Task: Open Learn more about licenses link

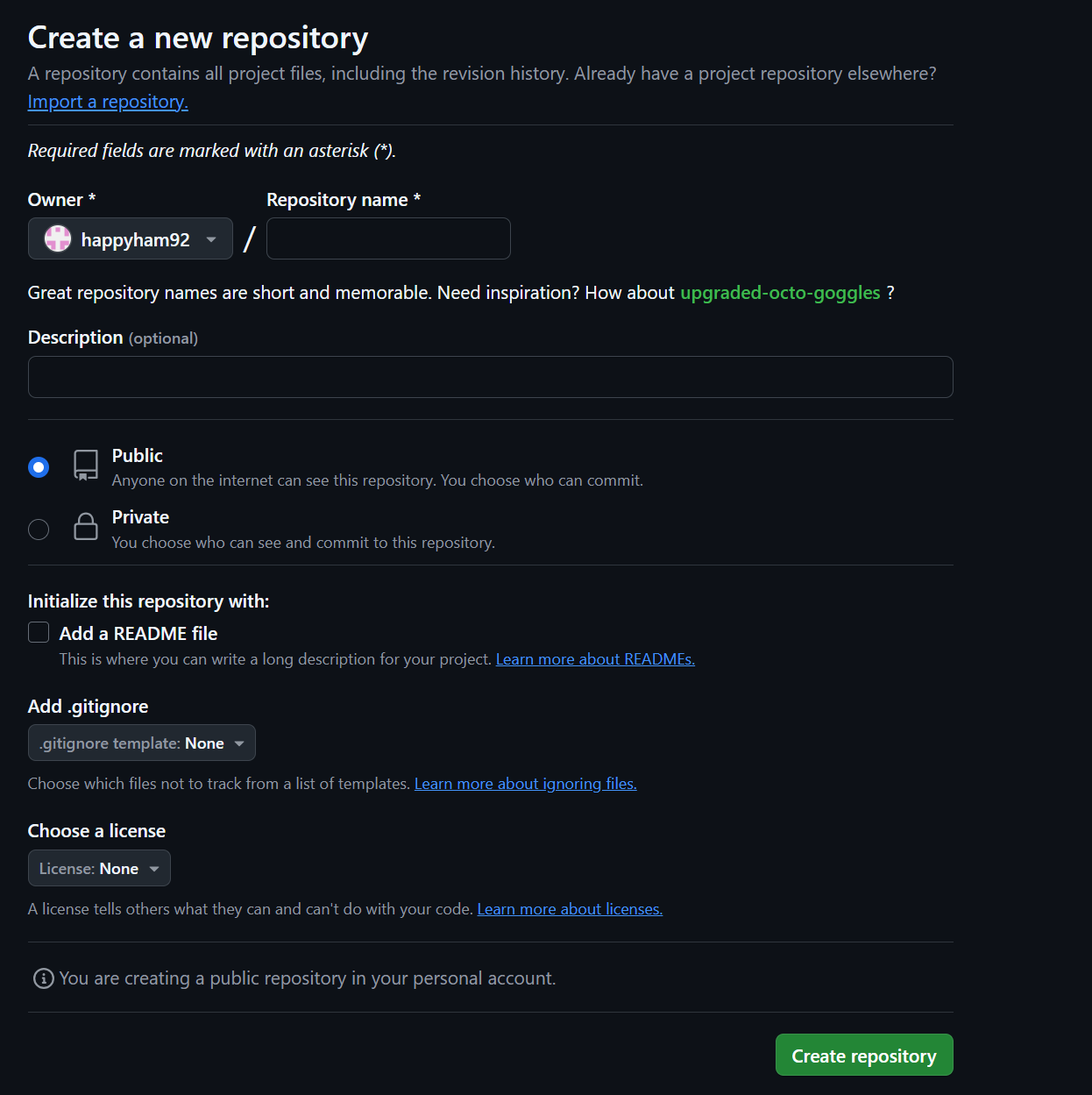Action: [x=570, y=909]
